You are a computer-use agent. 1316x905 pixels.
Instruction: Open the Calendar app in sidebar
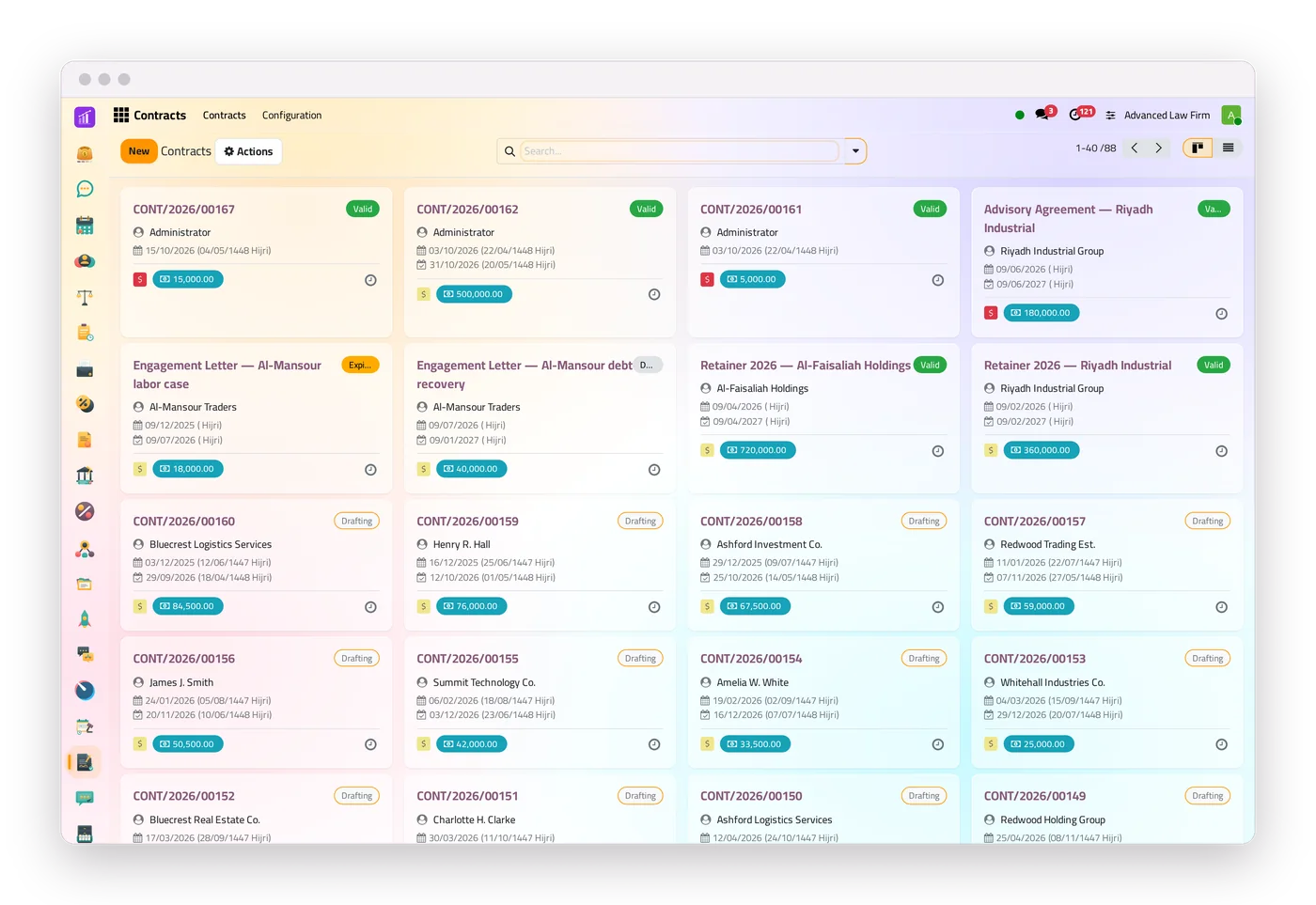85,226
